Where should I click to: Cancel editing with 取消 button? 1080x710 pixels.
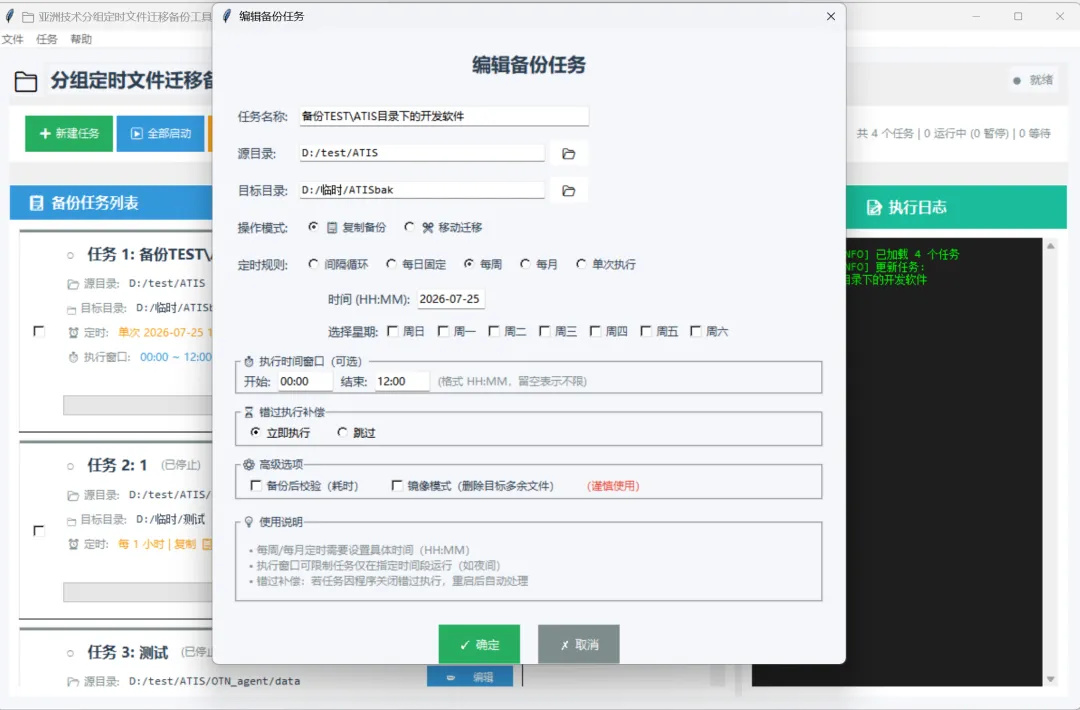579,645
